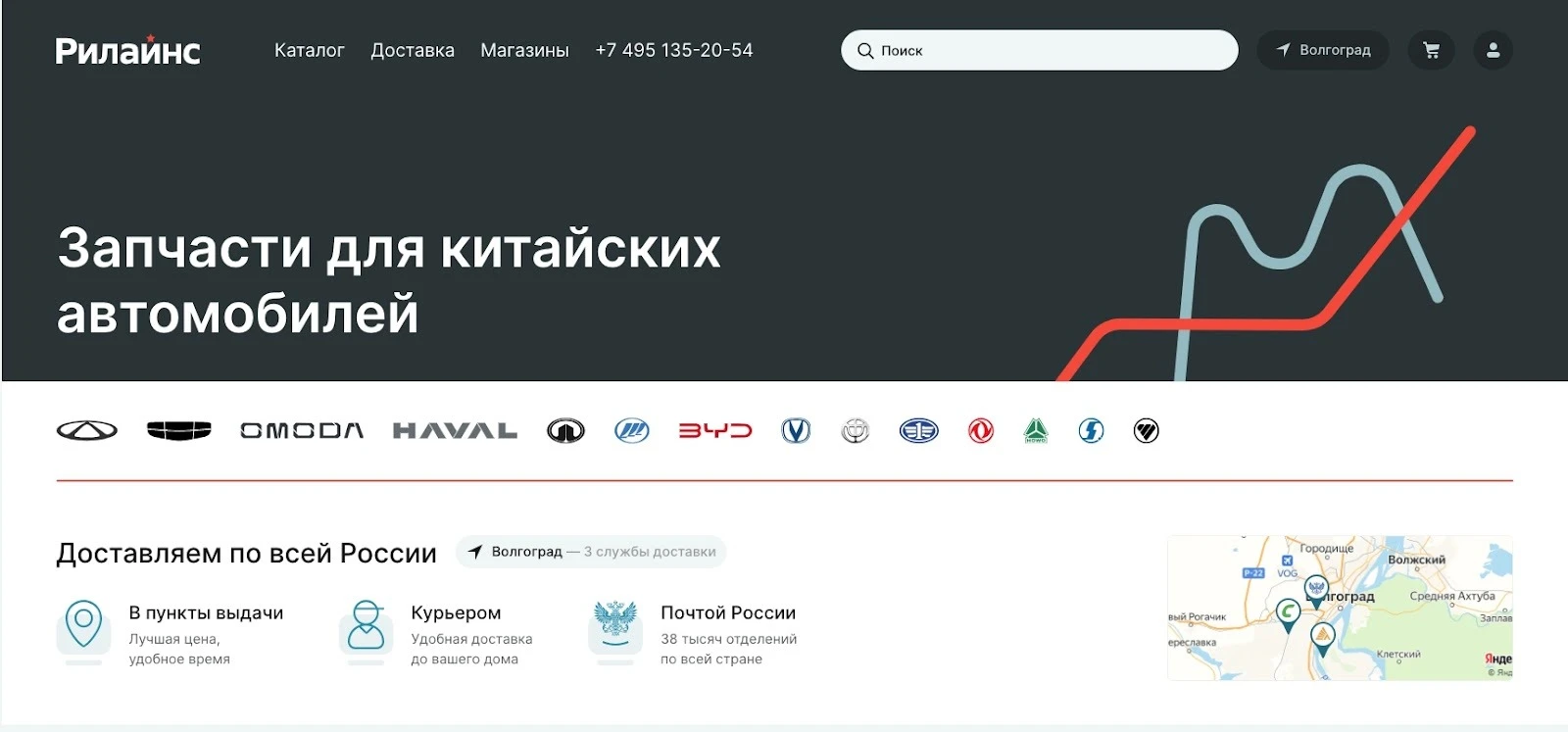This screenshot has width=1568, height=732.
Task: Open the Магазины link
Action: pos(524,50)
